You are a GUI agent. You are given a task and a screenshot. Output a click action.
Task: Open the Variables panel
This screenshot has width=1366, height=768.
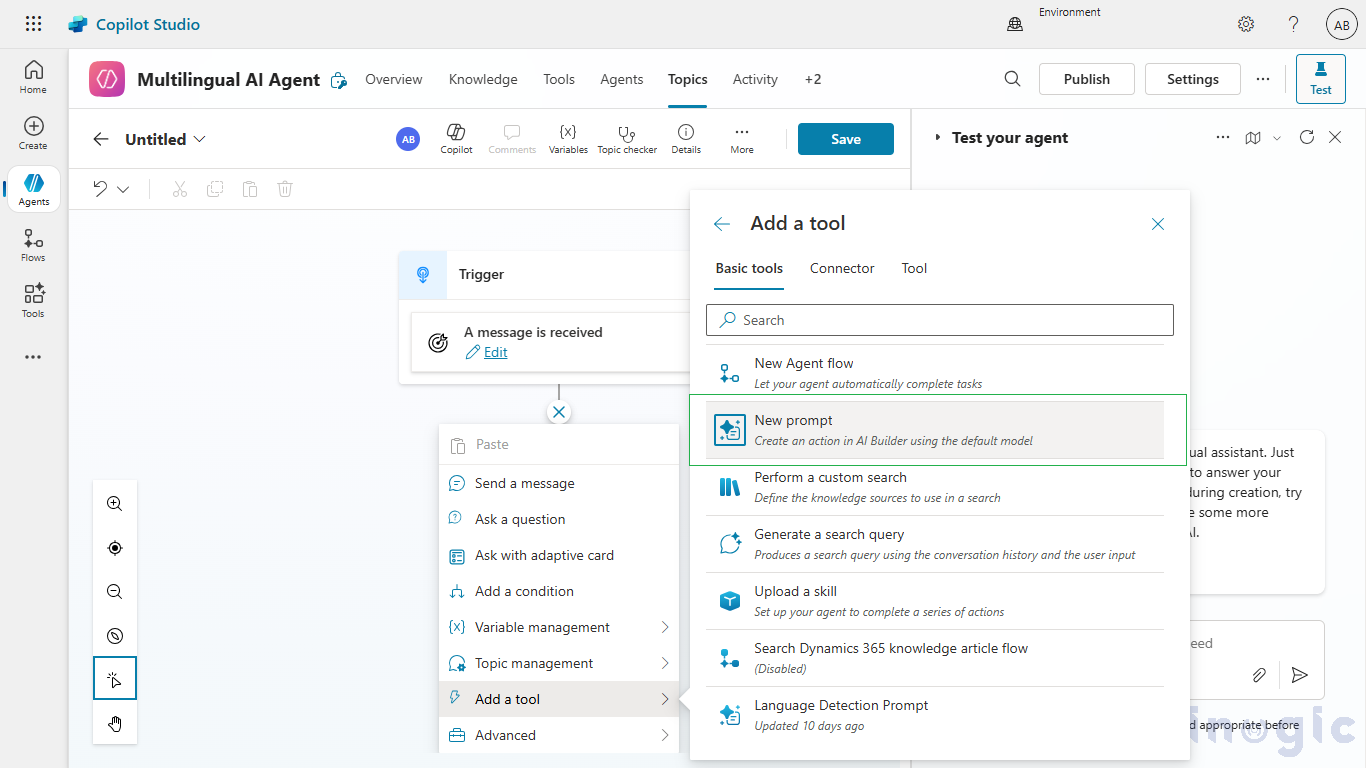(x=568, y=138)
